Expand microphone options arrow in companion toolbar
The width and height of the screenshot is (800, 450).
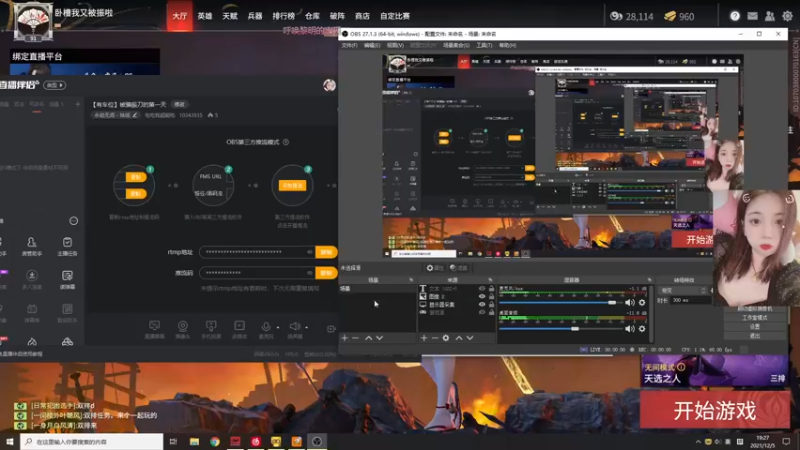pos(278,328)
